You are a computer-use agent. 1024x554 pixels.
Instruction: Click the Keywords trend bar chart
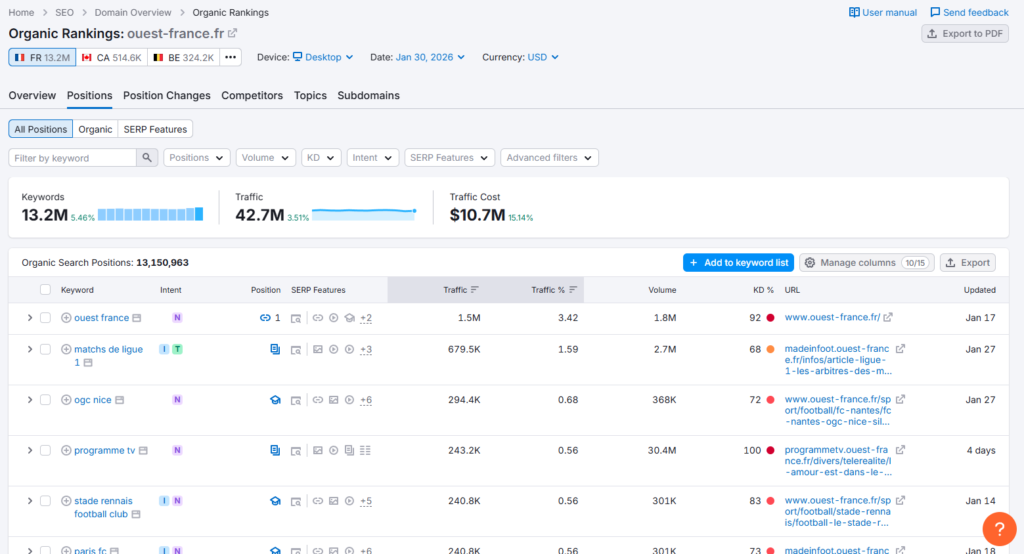click(x=150, y=214)
